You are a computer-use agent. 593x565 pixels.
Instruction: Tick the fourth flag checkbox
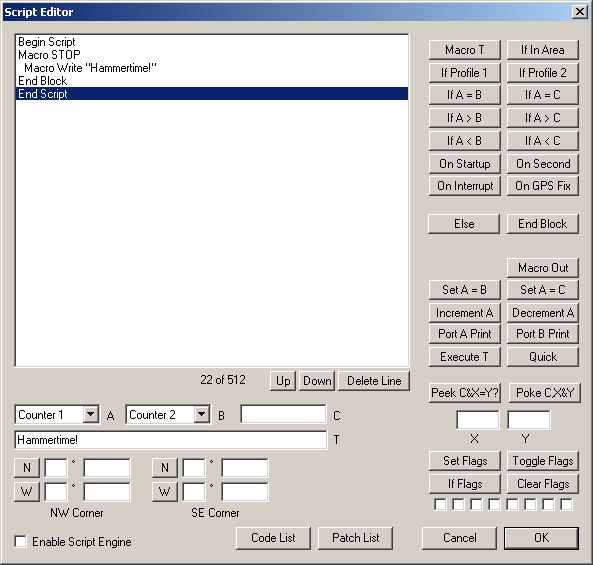point(494,504)
